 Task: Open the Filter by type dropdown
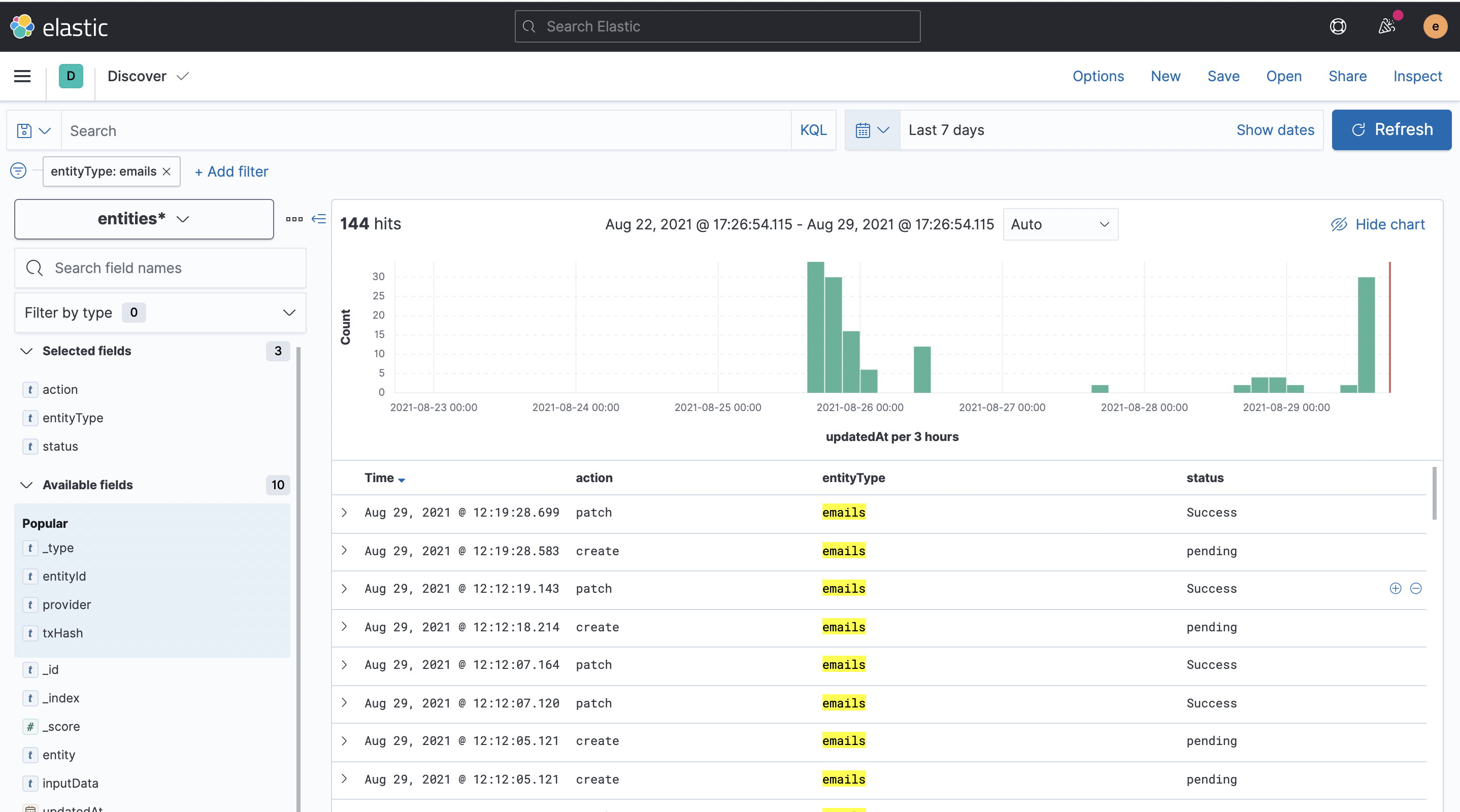[160, 313]
